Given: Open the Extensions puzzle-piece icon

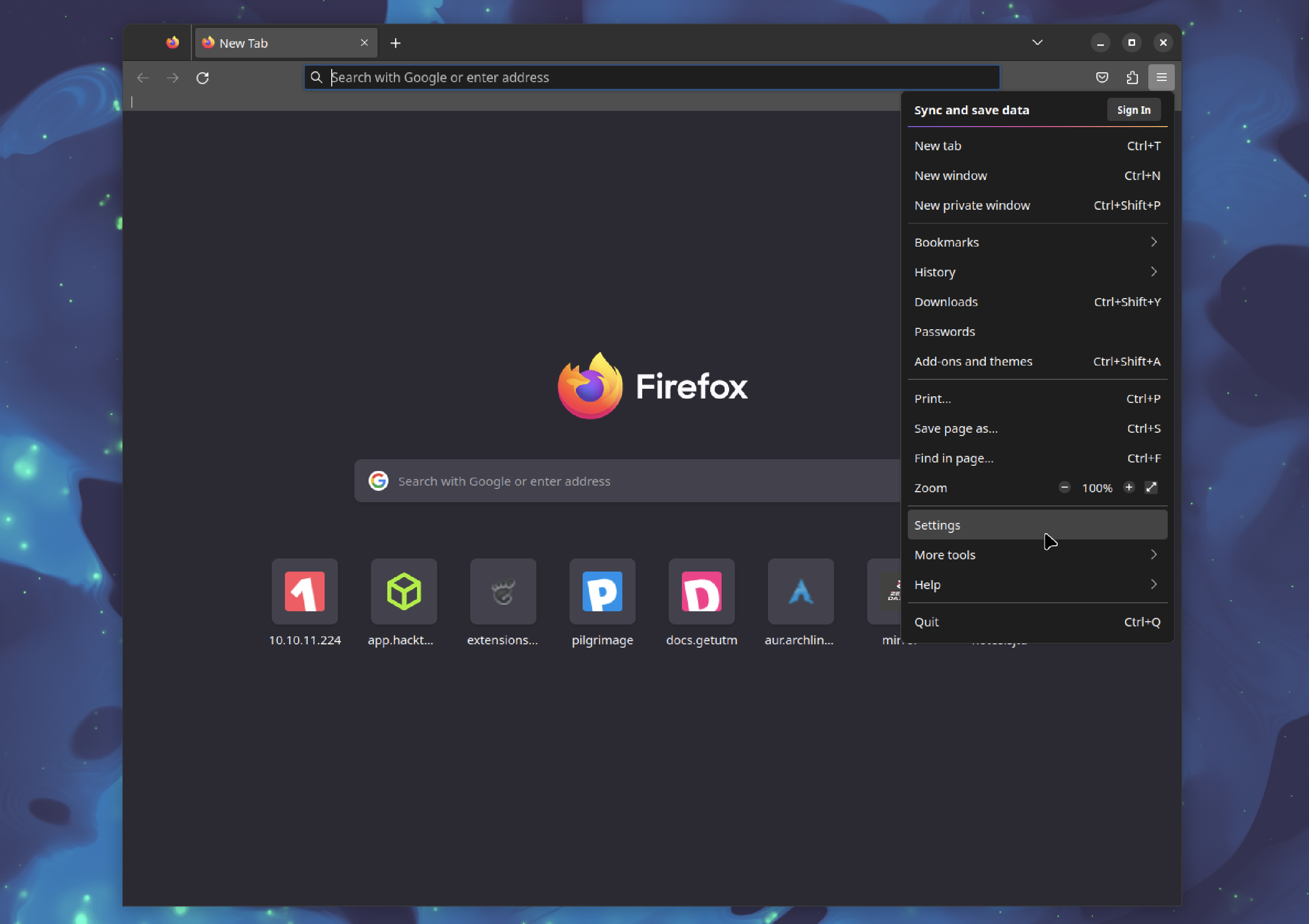Looking at the screenshot, I should 1132,77.
